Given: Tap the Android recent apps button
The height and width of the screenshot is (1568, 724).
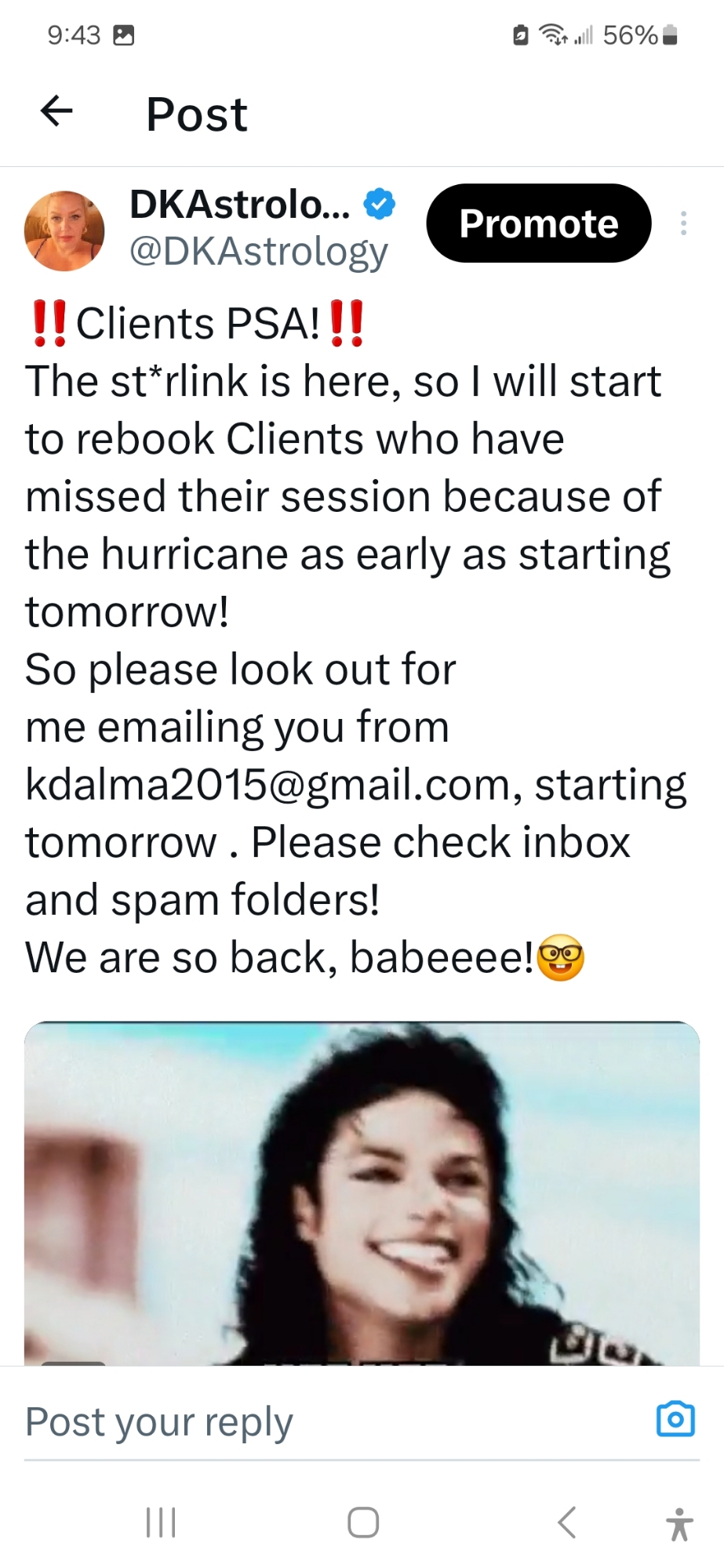Looking at the screenshot, I should tap(162, 1523).
